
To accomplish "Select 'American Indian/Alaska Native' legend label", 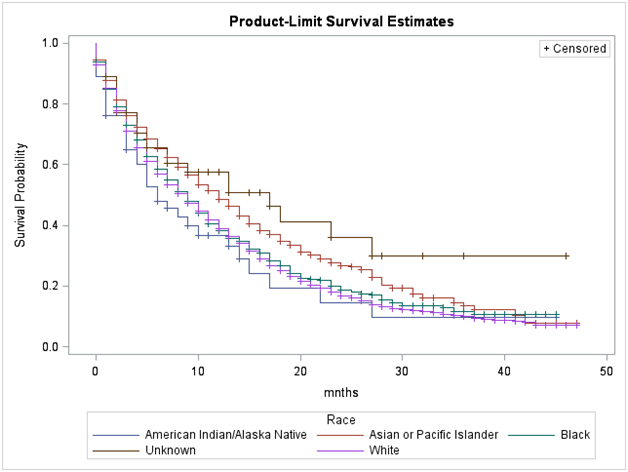I will click(x=224, y=435).
